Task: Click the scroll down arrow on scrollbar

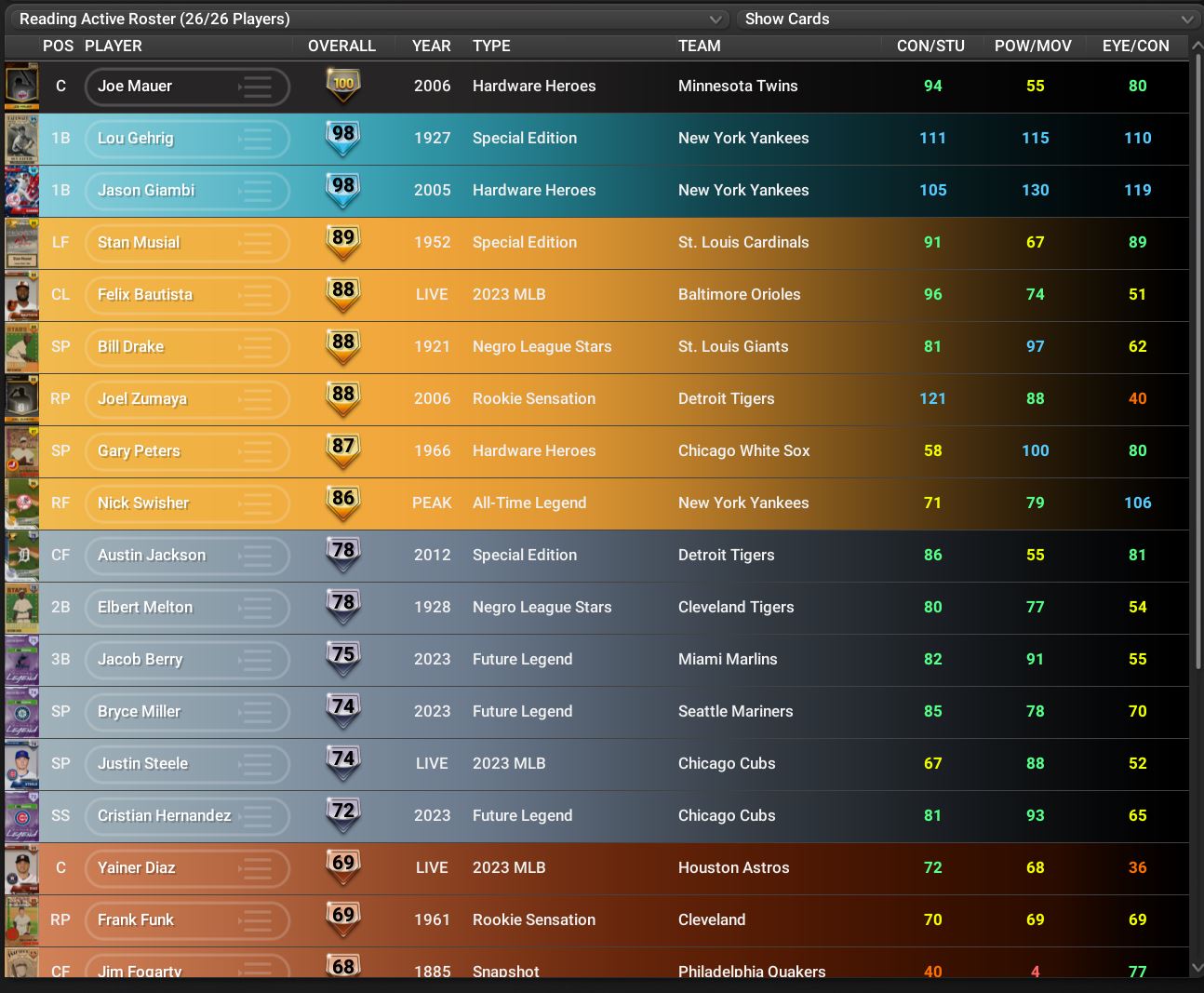Action: (x=1197, y=968)
